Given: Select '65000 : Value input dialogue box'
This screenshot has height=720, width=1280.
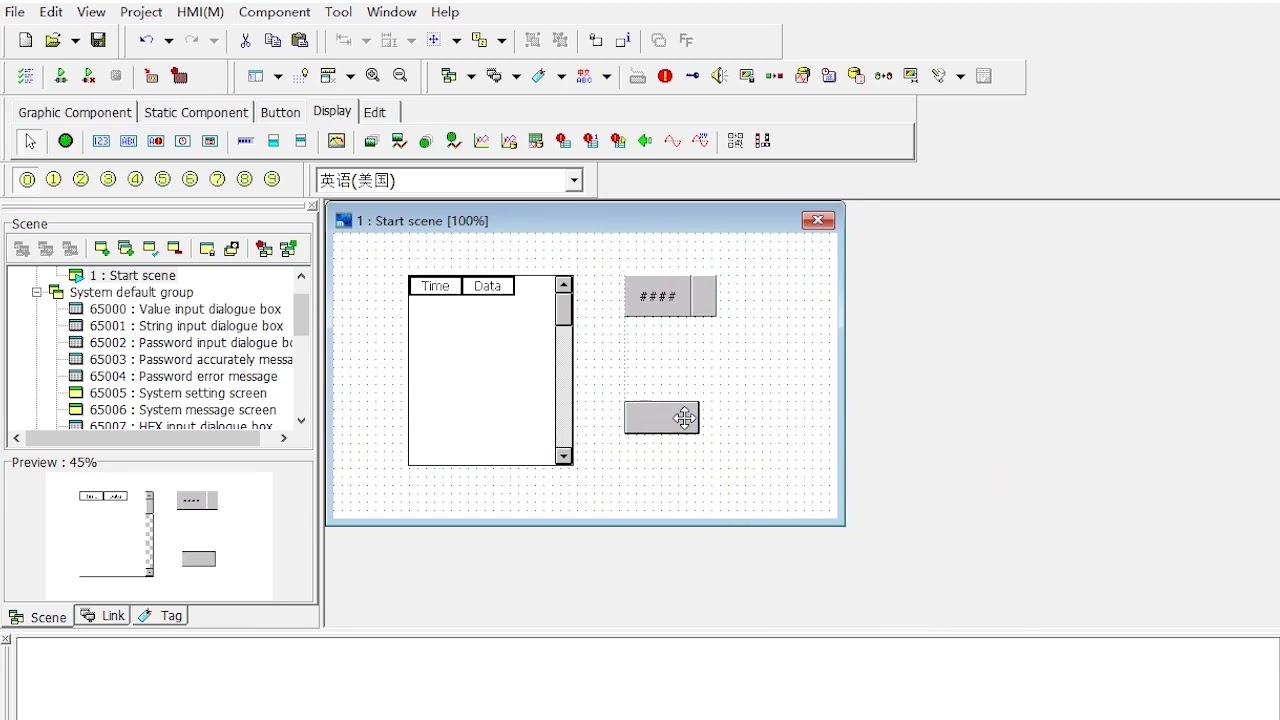Looking at the screenshot, I should click(185, 309).
